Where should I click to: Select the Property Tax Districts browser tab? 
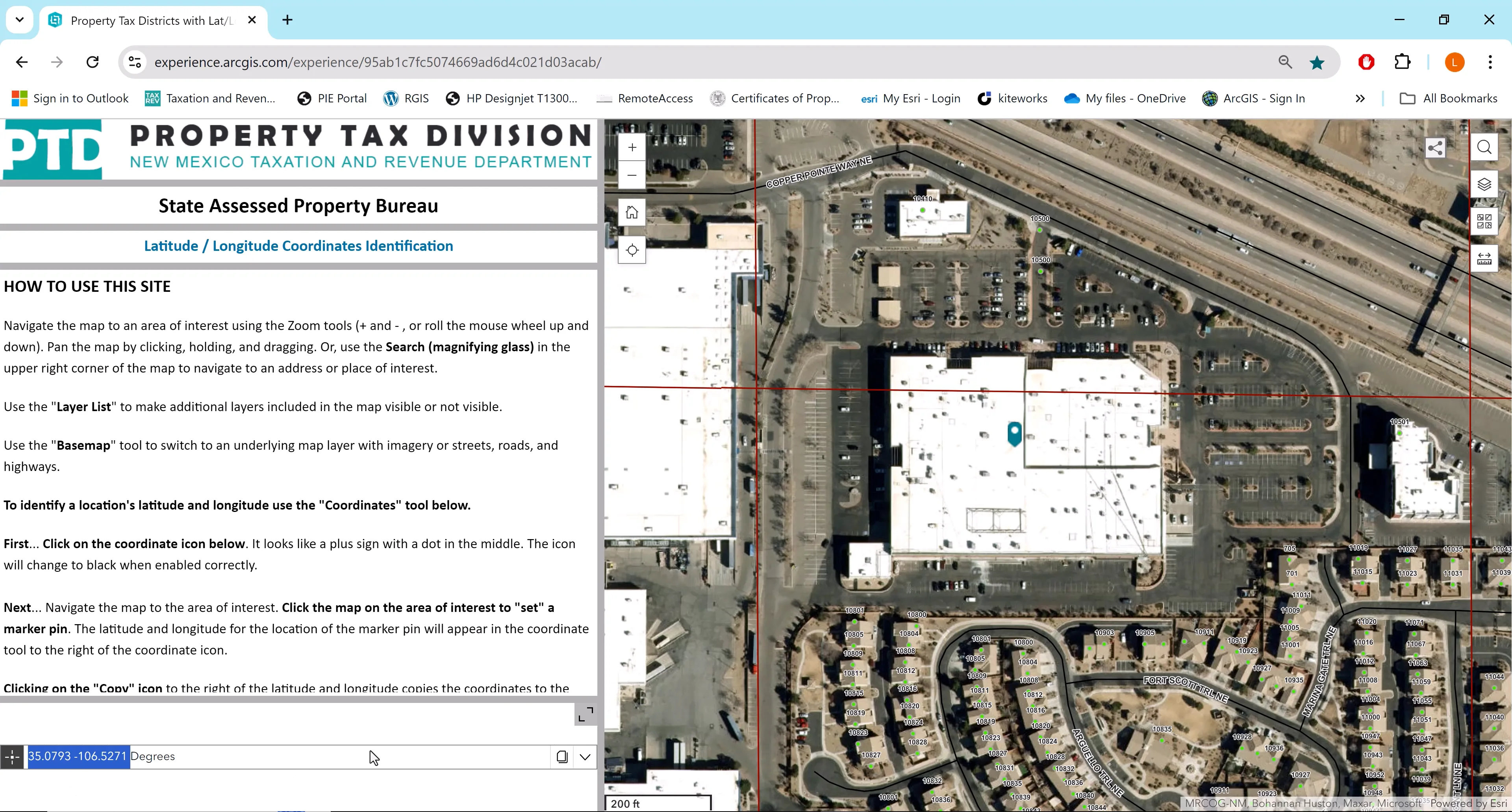coord(141,20)
